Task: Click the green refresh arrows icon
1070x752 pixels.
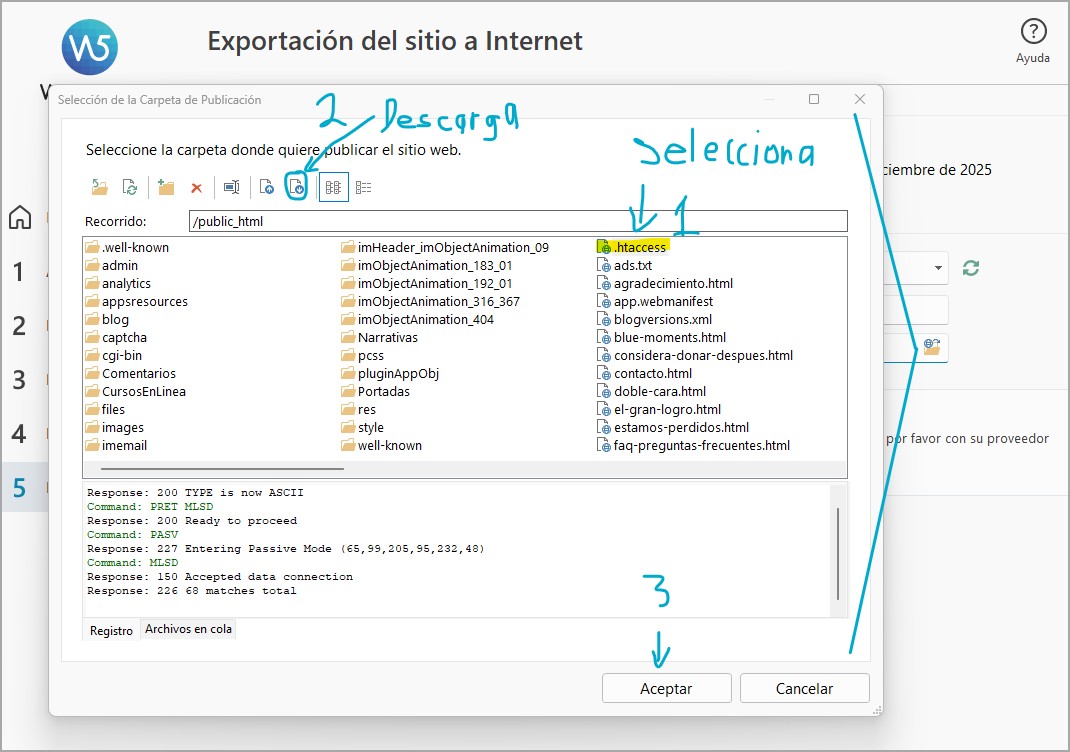Action: 970,268
